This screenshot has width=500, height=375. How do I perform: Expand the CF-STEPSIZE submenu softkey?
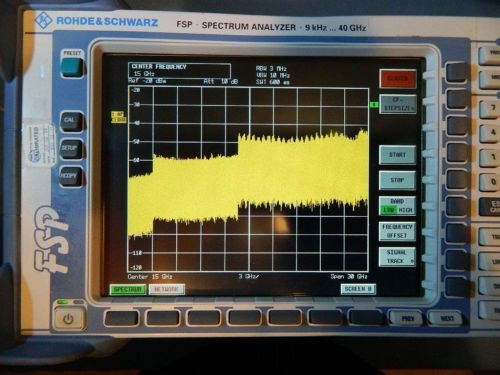[398, 104]
